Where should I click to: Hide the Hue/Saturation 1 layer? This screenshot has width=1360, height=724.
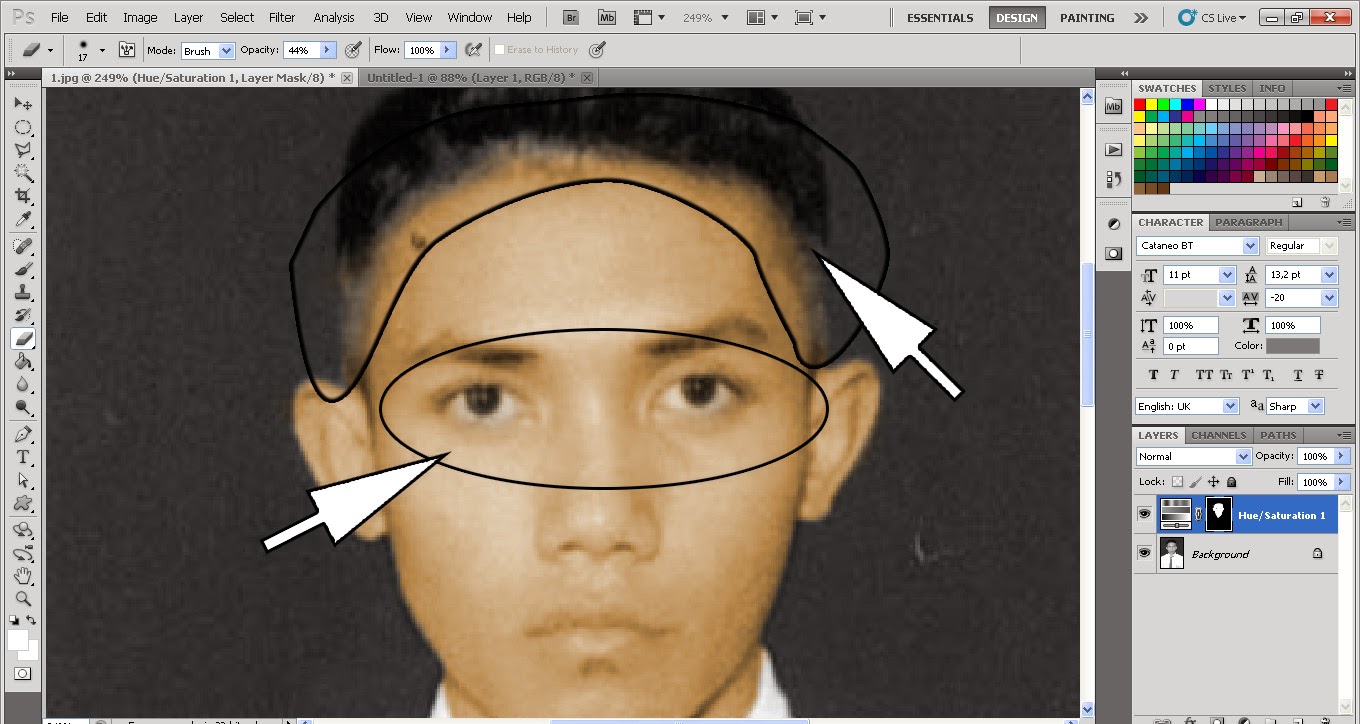pyautogui.click(x=1144, y=514)
